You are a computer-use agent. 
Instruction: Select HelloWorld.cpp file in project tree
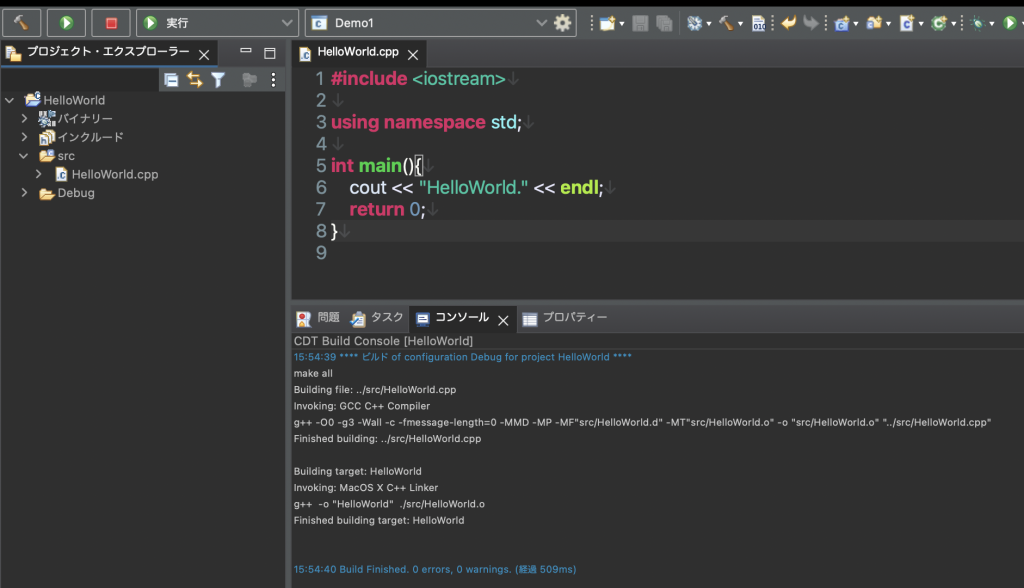[114, 174]
